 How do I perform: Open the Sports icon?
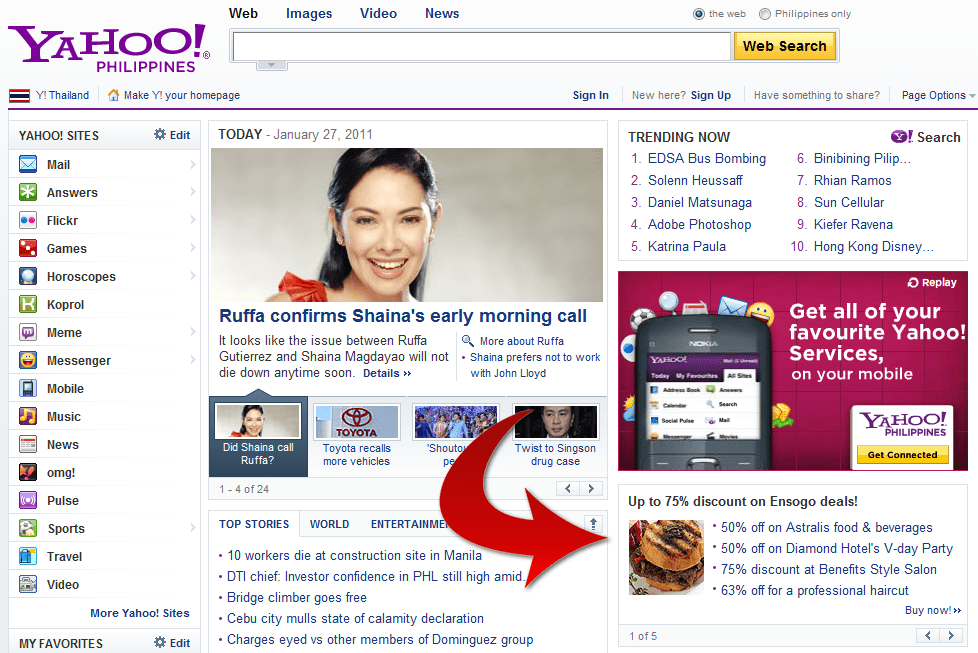click(28, 528)
